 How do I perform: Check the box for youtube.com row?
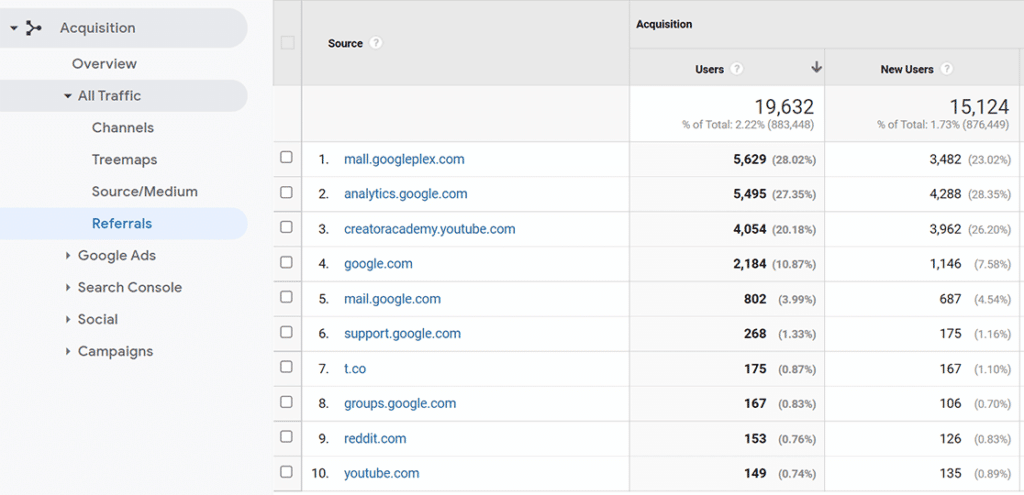pyautogui.click(x=286, y=471)
